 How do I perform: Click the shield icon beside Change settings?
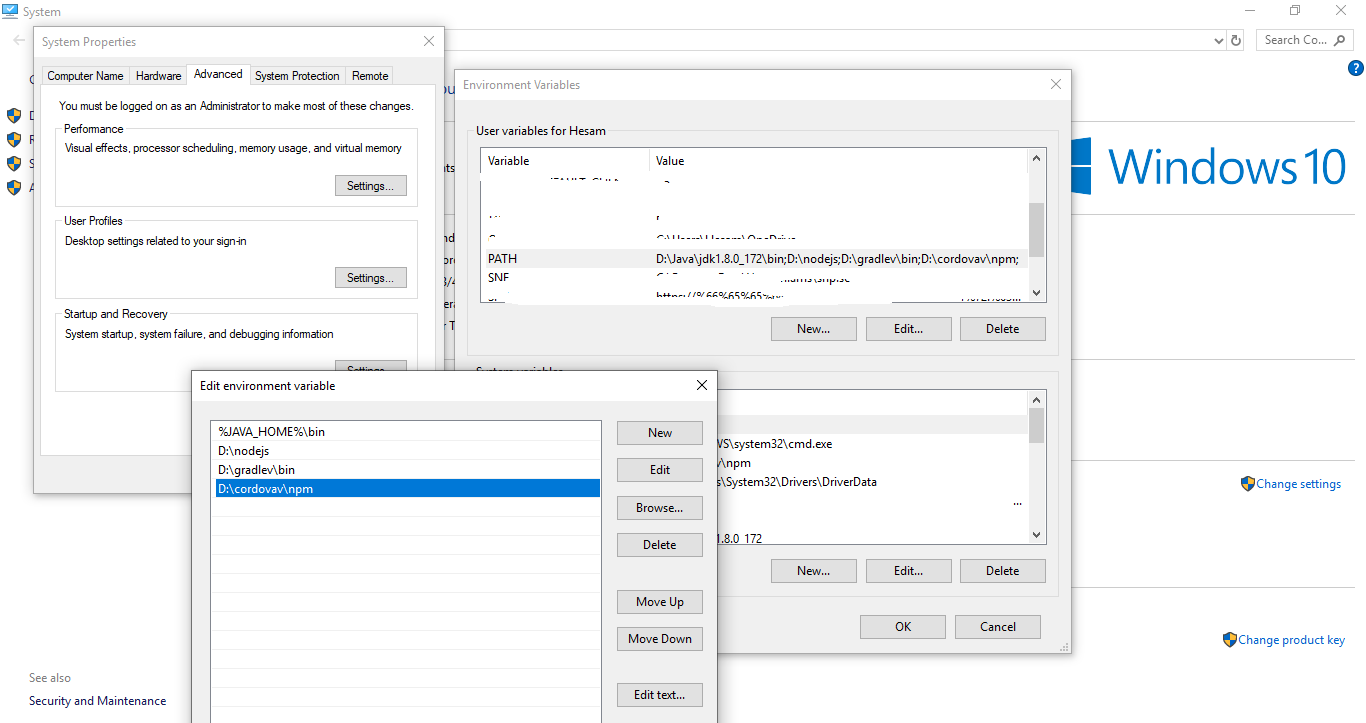coord(1247,484)
